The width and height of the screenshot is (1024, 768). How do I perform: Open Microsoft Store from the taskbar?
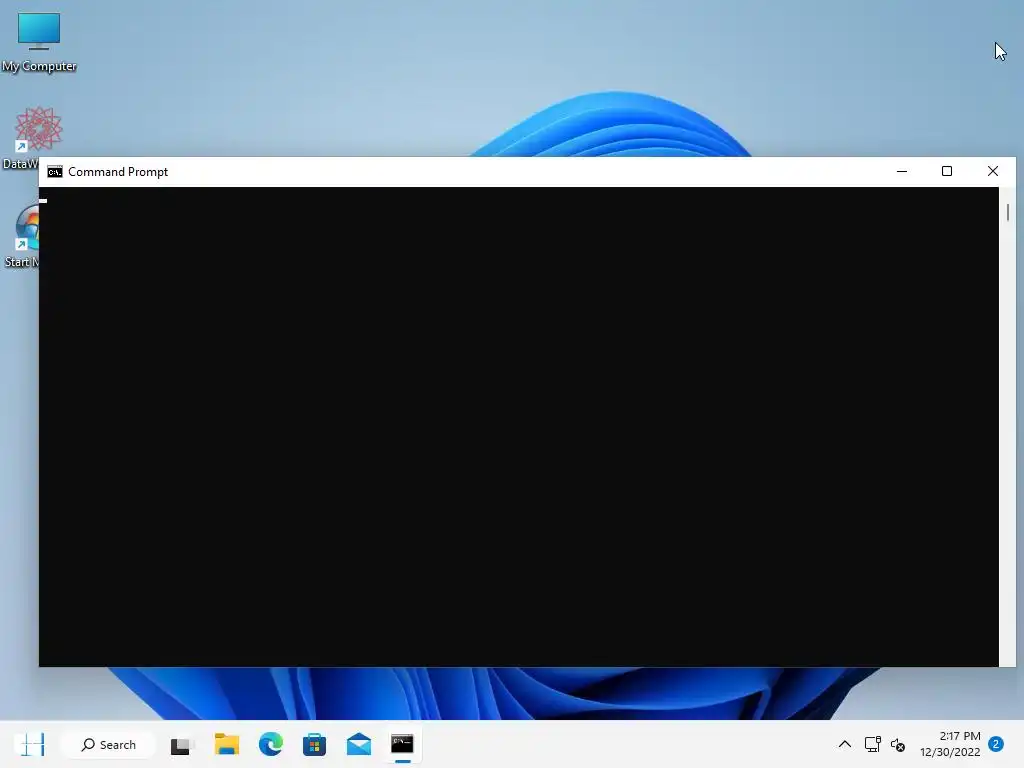click(314, 744)
